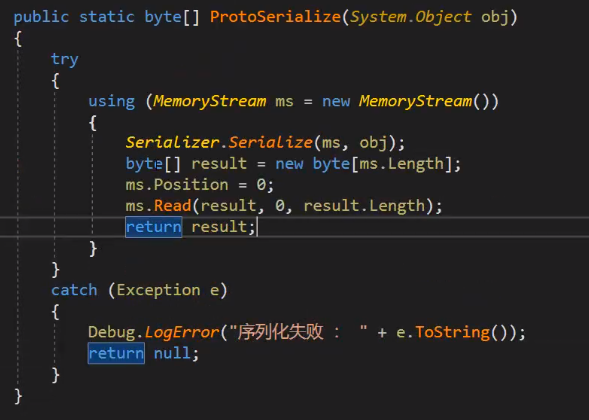Click MemoryStream constructor after new
The image size is (589, 420).
pos(415,101)
